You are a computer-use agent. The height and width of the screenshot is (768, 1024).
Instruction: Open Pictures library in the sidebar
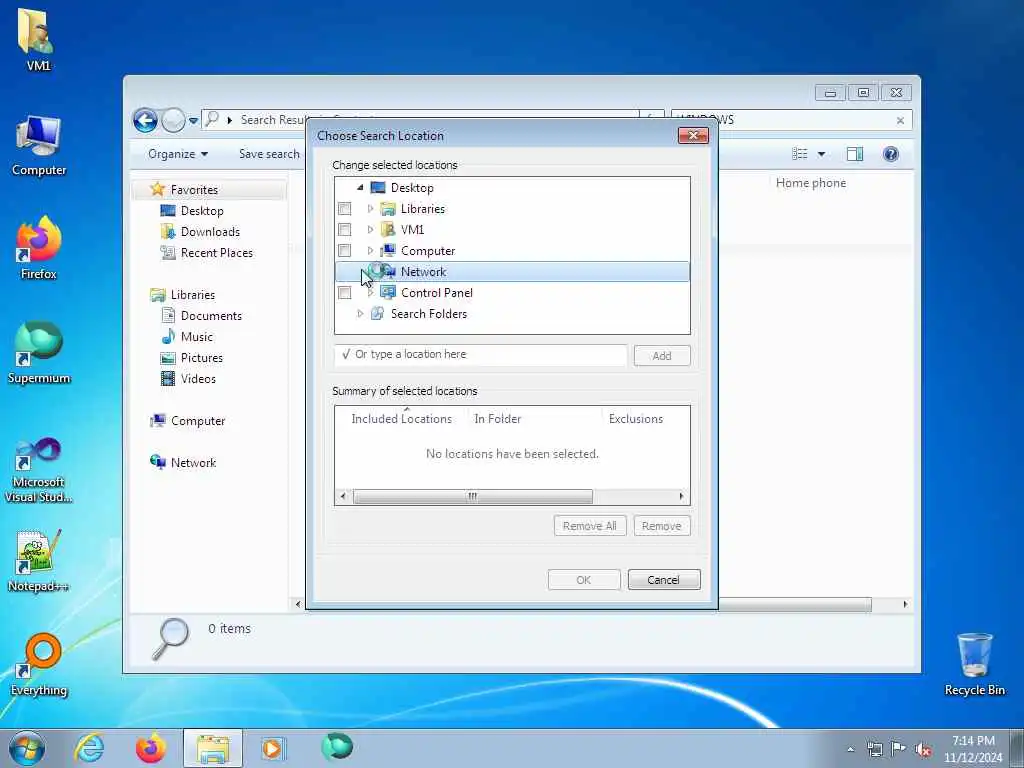pyautogui.click(x=201, y=358)
